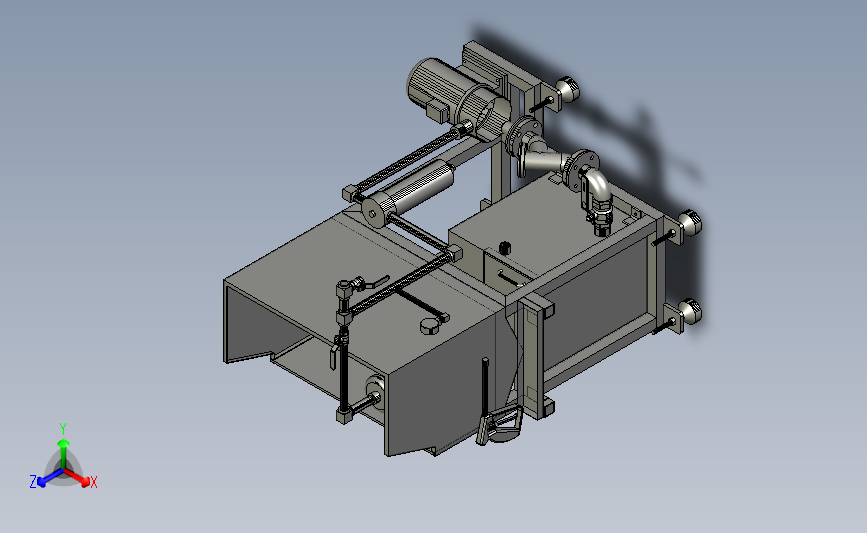The height and width of the screenshot is (533, 867).
Task: Select the horizontal cylinder roller above the tank
Action: pyautogui.click(x=408, y=192)
